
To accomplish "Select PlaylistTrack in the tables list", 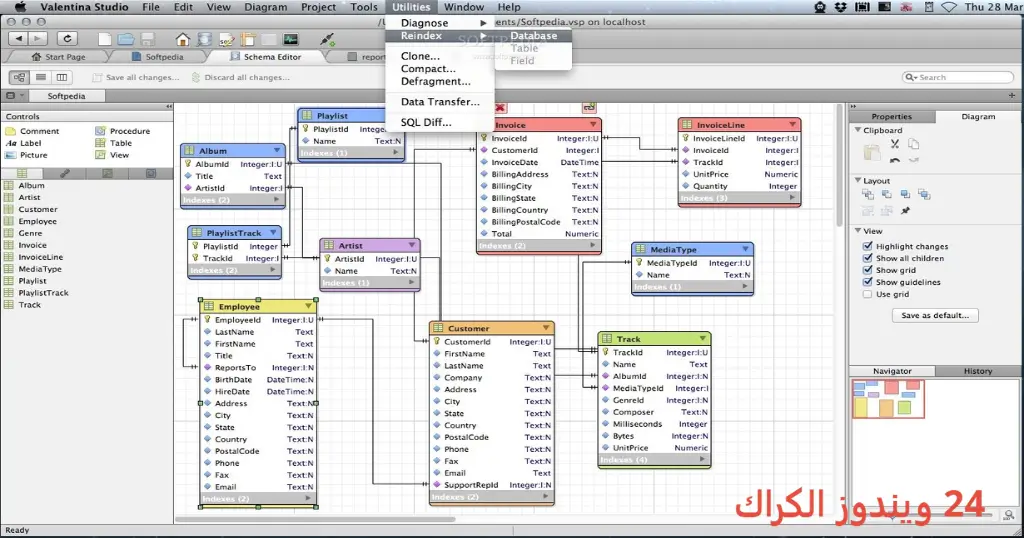I will coord(43,293).
